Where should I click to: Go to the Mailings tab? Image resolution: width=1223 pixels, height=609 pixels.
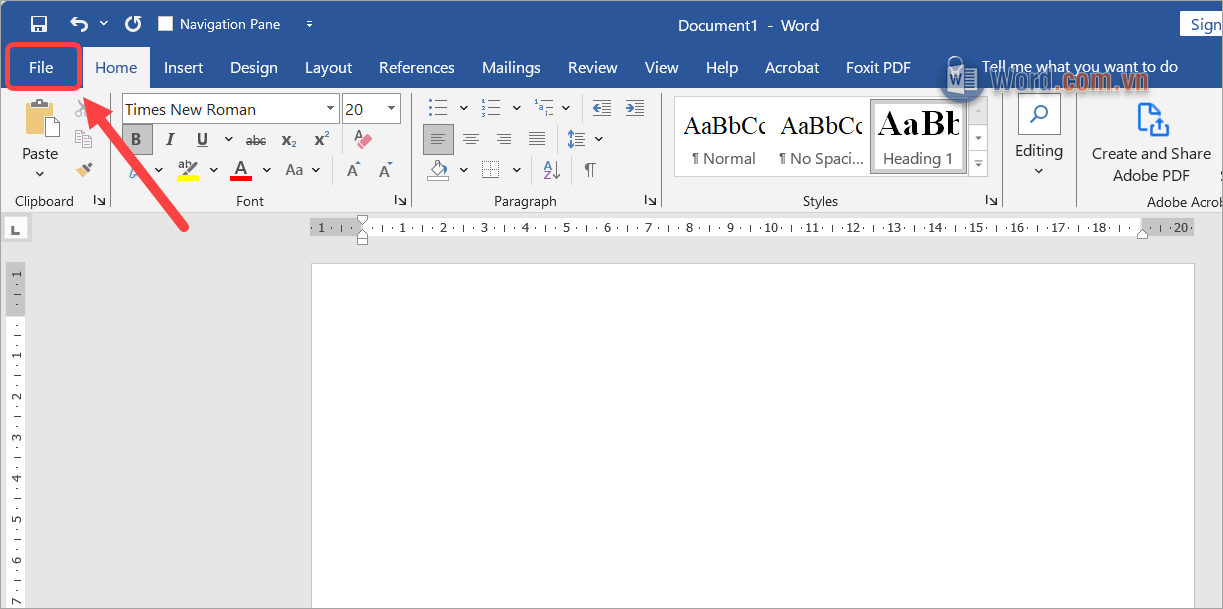point(511,68)
